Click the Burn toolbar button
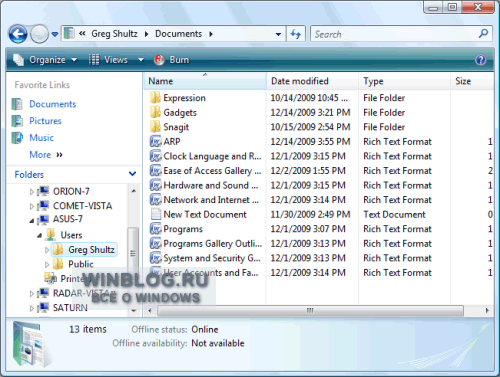Screen dimensions: 500x377 [x=172, y=60]
